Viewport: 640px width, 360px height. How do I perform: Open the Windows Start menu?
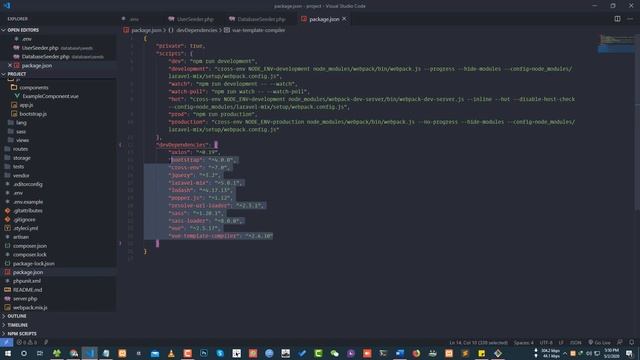pos(7,353)
